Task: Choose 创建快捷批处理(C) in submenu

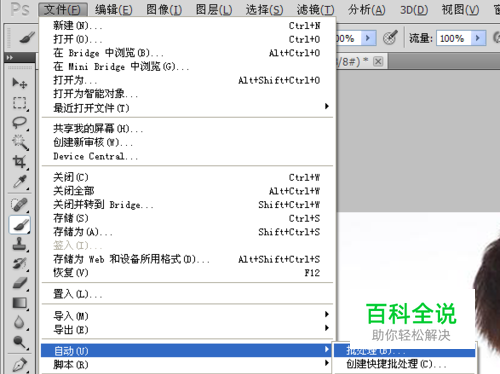Action: tap(405, 364)
